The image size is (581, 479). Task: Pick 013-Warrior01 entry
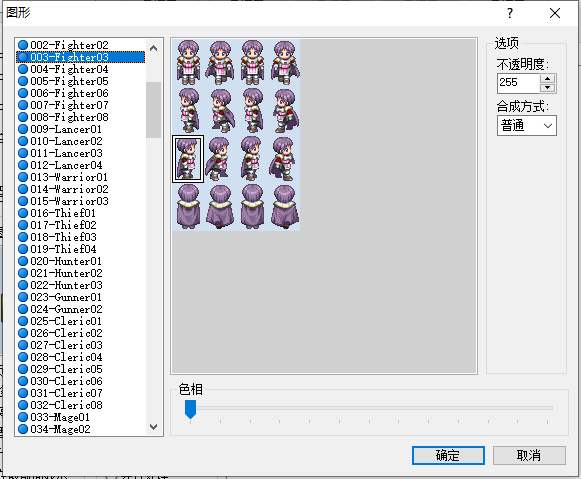pos(81,177)
